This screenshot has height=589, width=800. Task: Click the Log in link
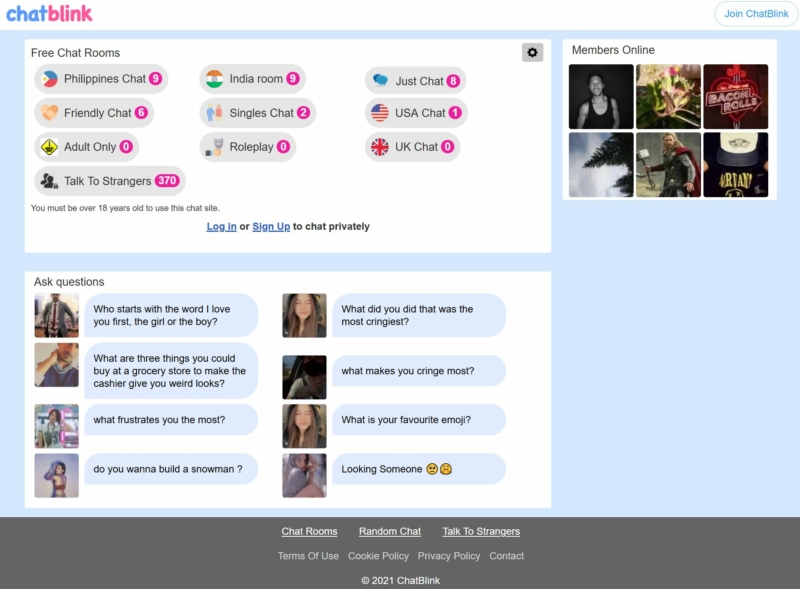tap(221, 227)
